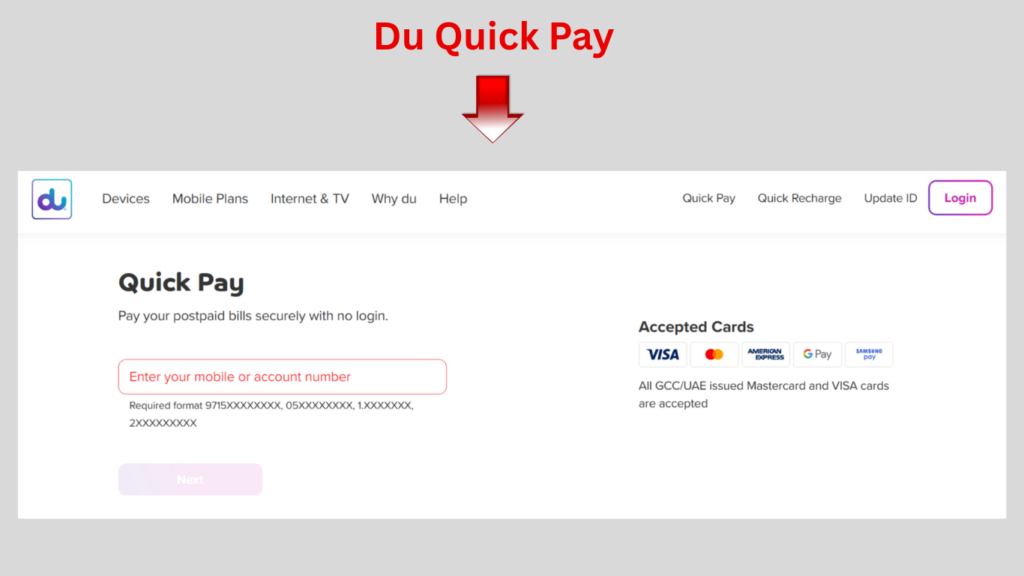The height and width of the screenshot is (576, 1024).
Task: Open the Update ID link
Action: (890, 198)
